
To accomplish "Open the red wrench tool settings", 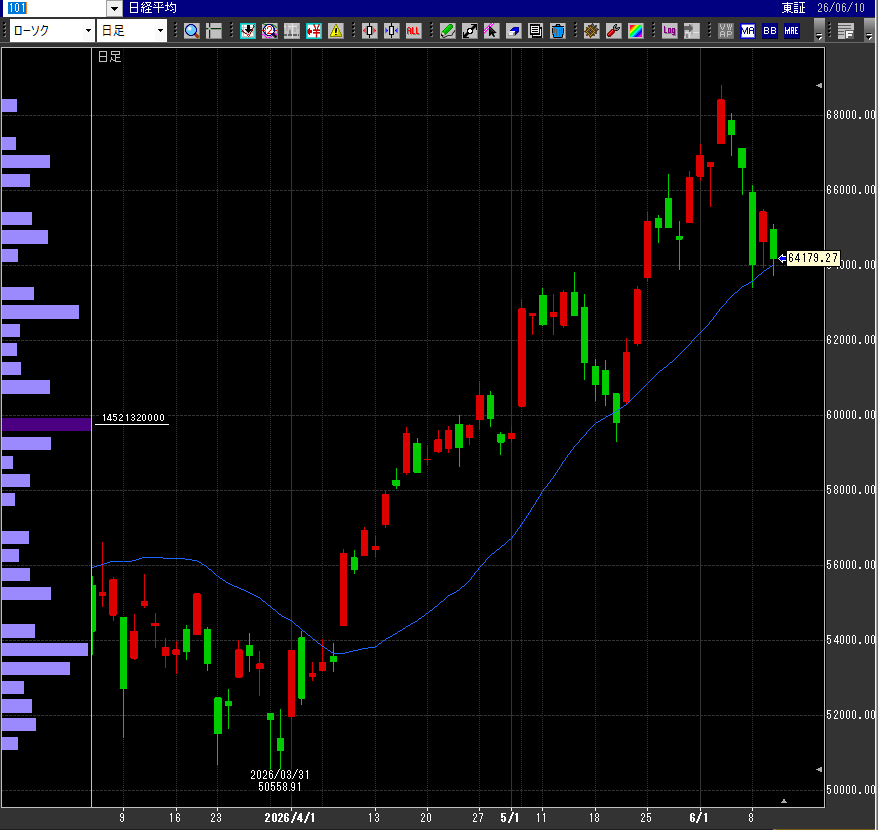I will (614, 31).
